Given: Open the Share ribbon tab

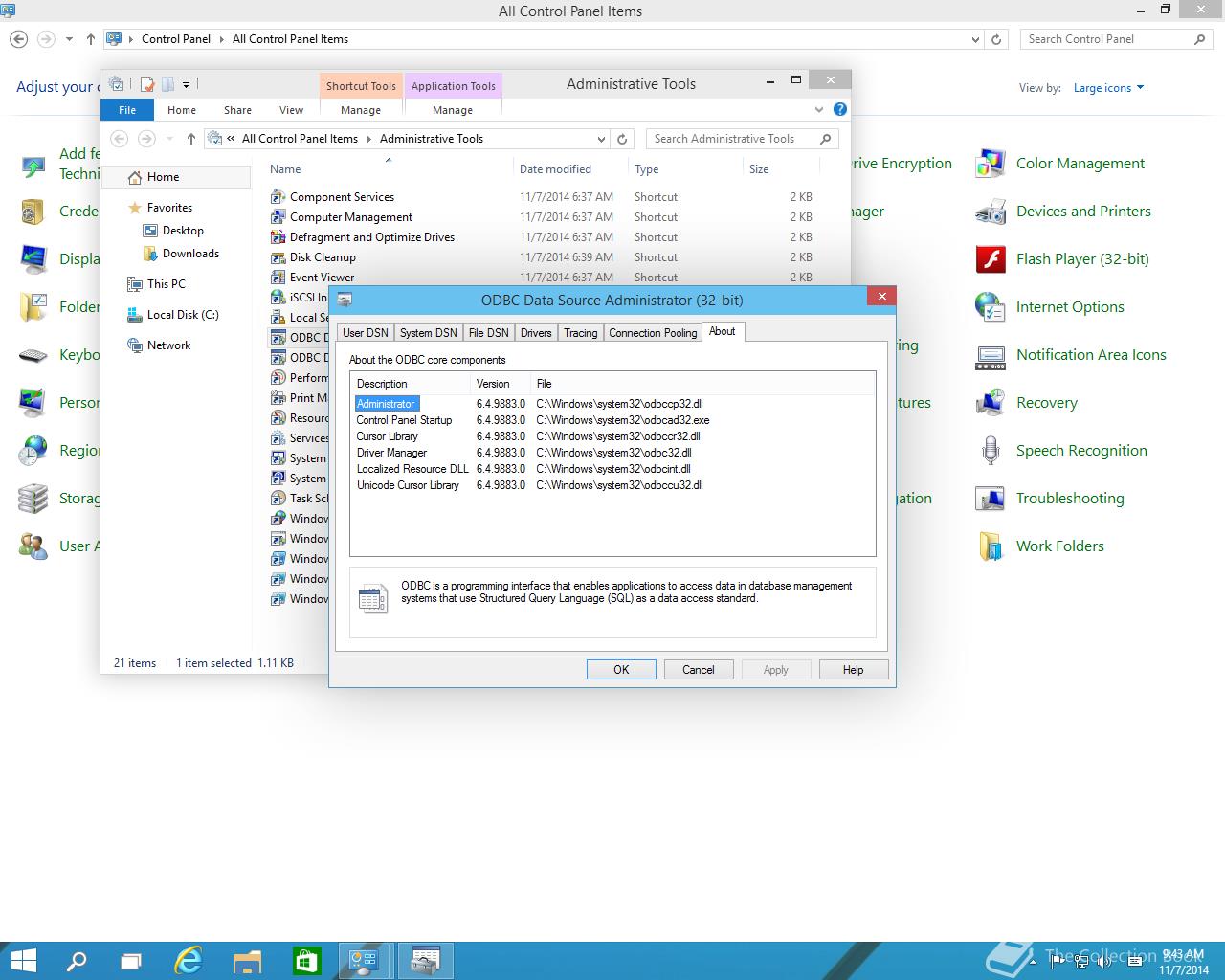Looking at the screenshot, I should coord(237,110).
